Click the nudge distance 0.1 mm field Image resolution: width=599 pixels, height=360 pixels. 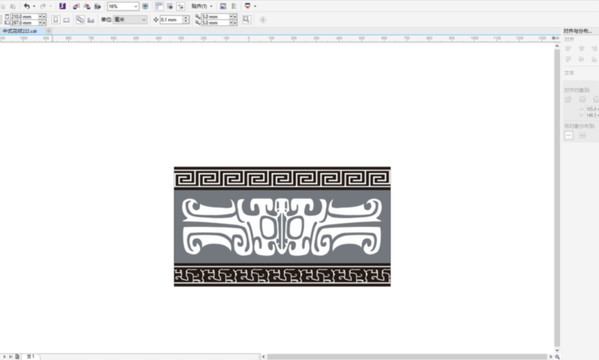click(171, 19)
